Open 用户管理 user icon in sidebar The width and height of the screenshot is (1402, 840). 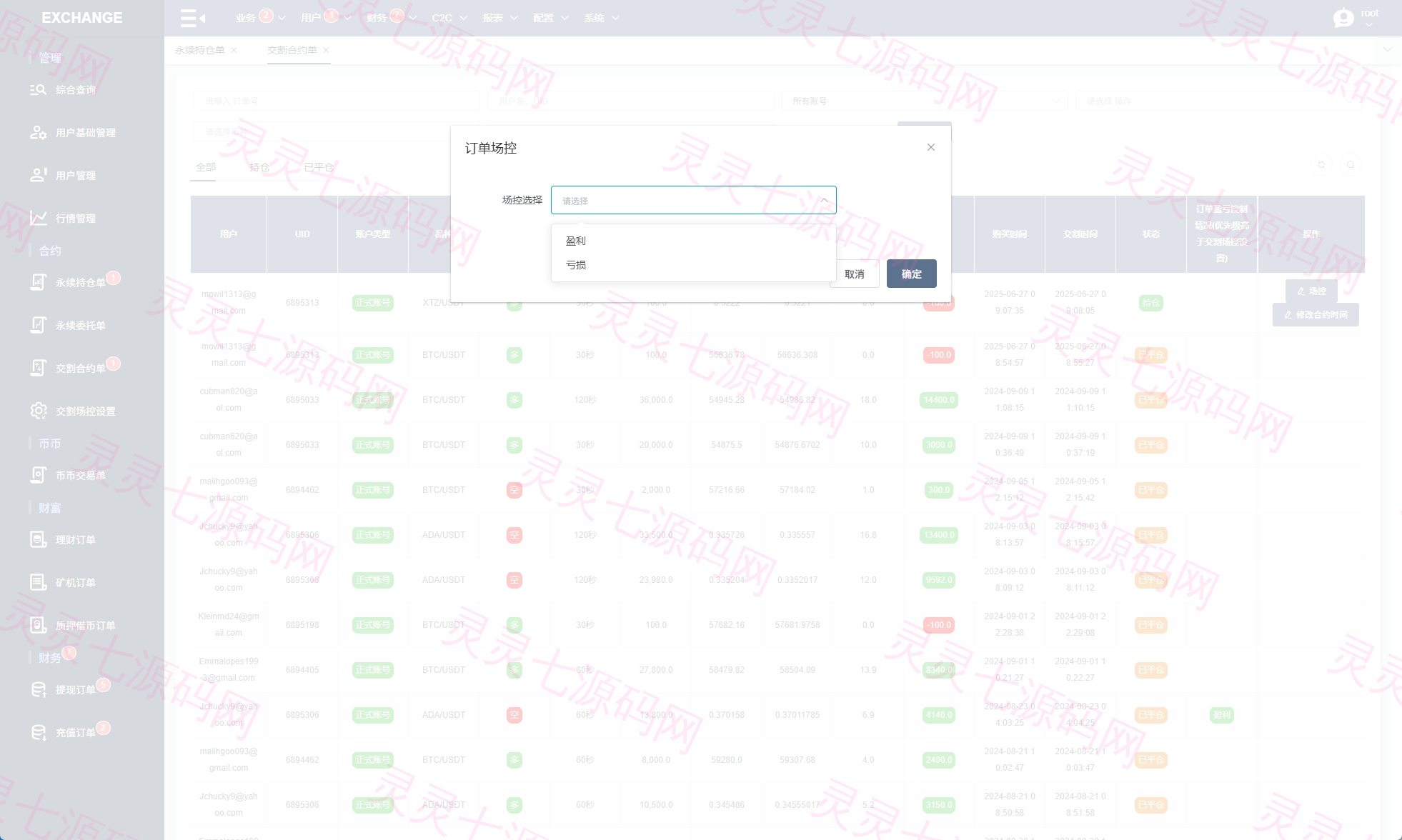point(38,175)
